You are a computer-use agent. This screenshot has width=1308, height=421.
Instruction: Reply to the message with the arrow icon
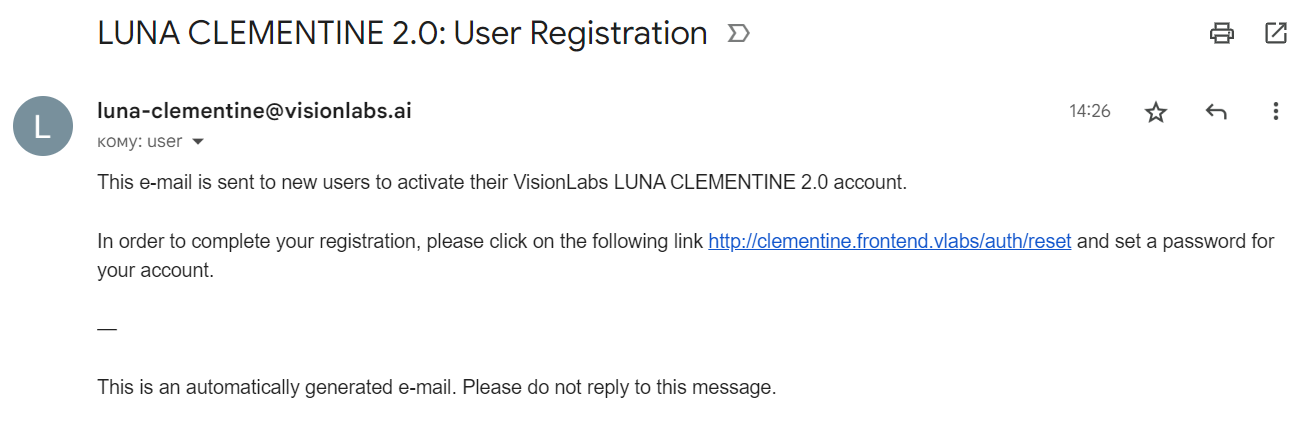pos(1216,112)
